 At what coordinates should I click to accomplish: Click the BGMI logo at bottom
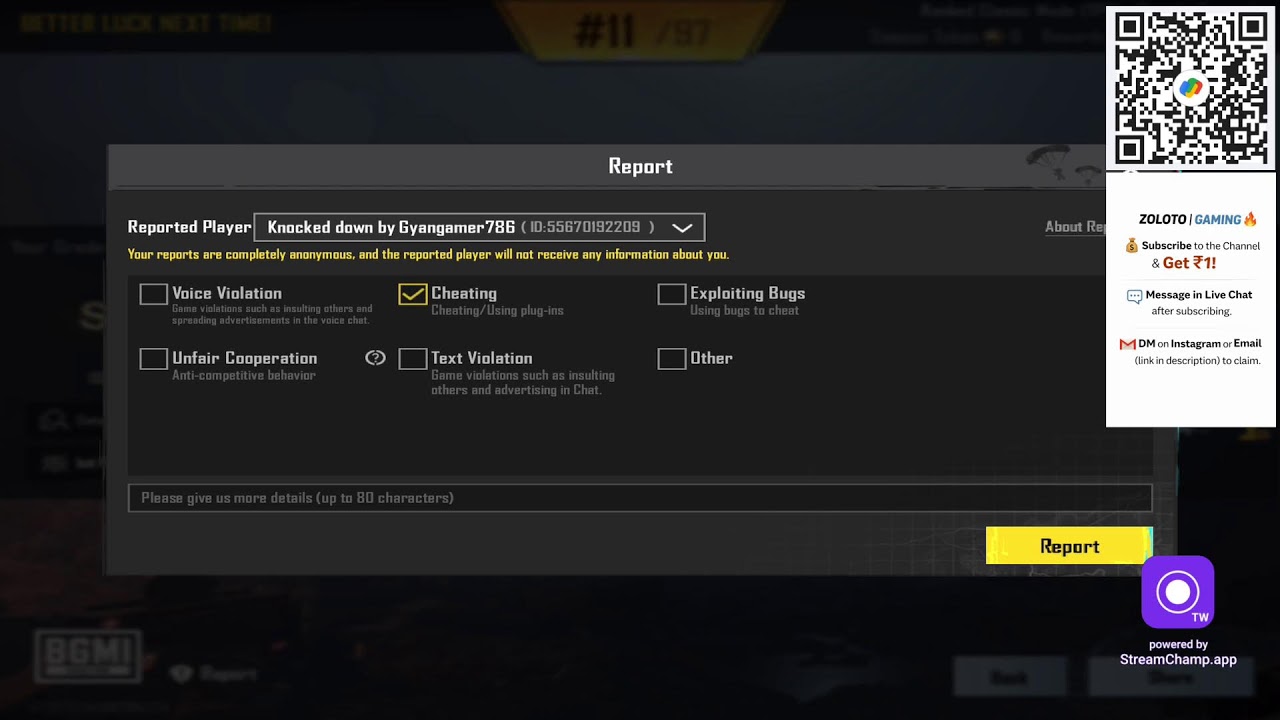click(87, 655)
